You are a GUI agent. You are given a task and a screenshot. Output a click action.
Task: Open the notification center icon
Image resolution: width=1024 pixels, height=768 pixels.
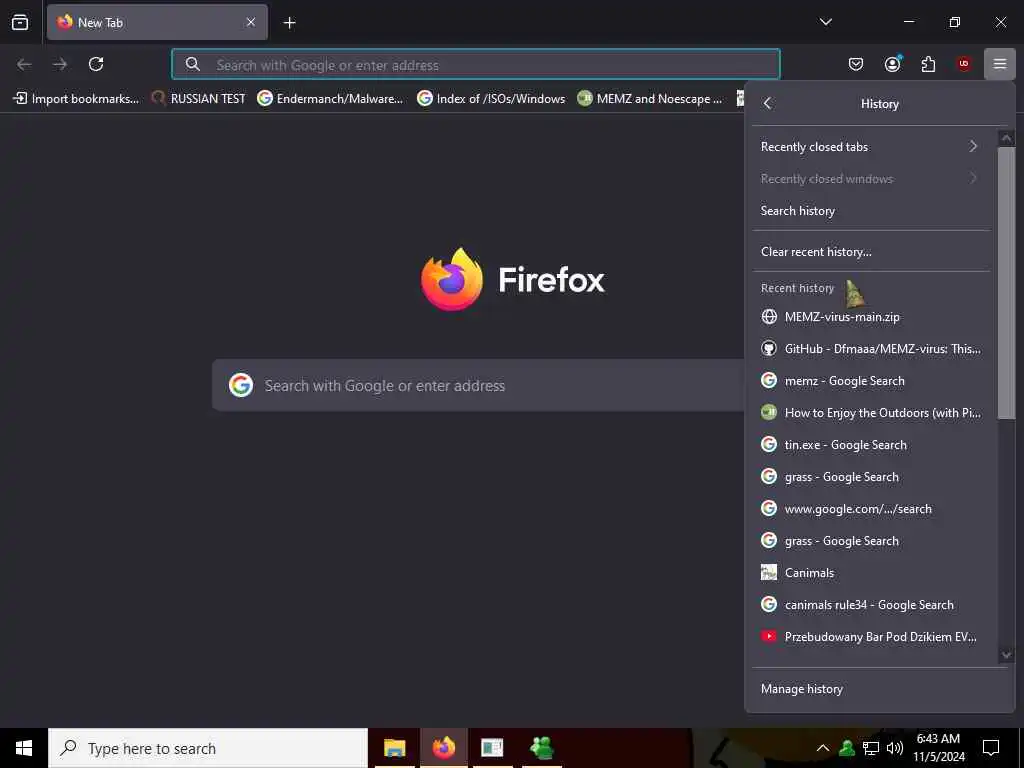991,748
